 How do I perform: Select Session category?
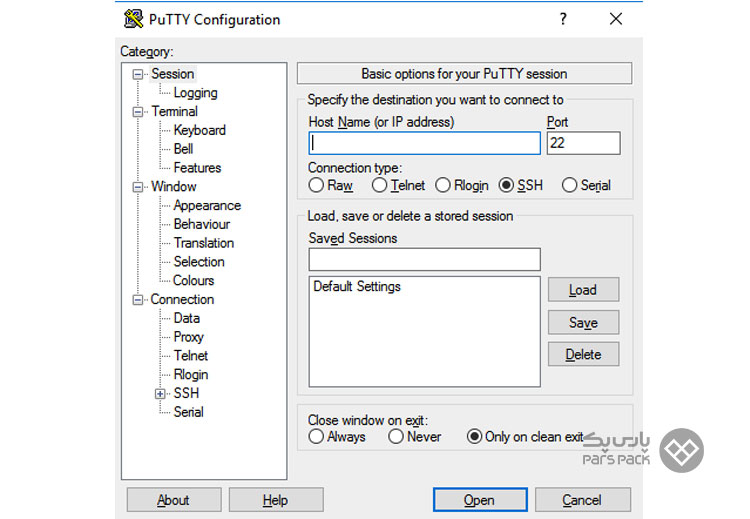tap(173, 74)
